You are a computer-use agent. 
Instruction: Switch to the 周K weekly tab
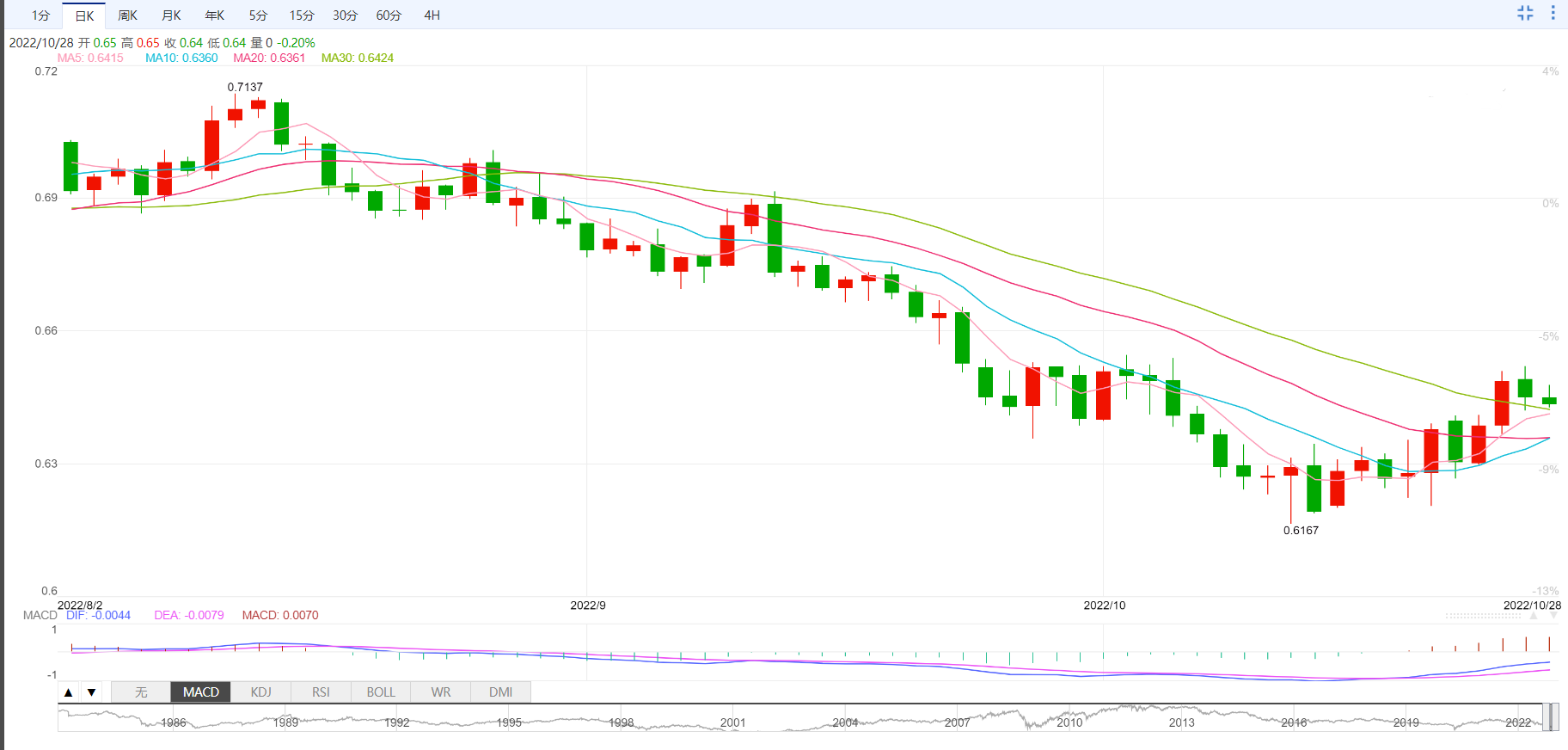pos(128,15)
